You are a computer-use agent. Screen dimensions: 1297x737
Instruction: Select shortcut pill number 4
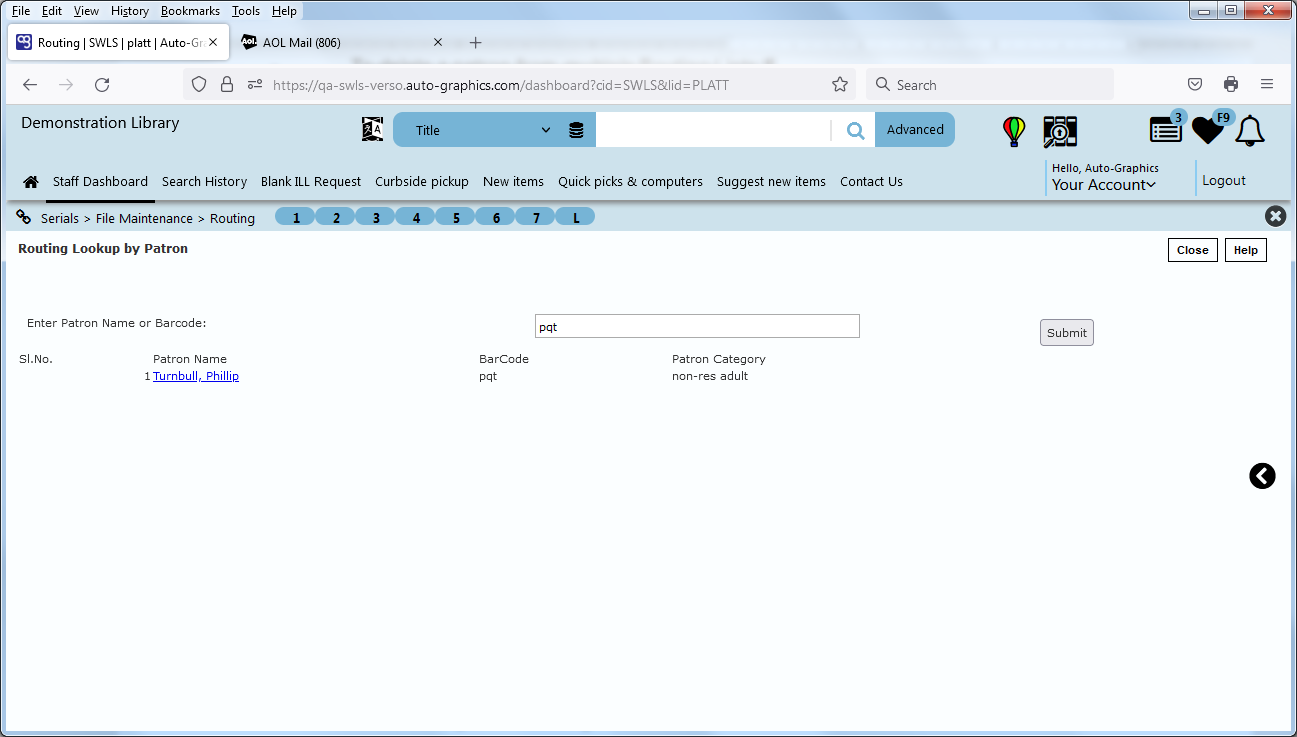tap(416, 217)
